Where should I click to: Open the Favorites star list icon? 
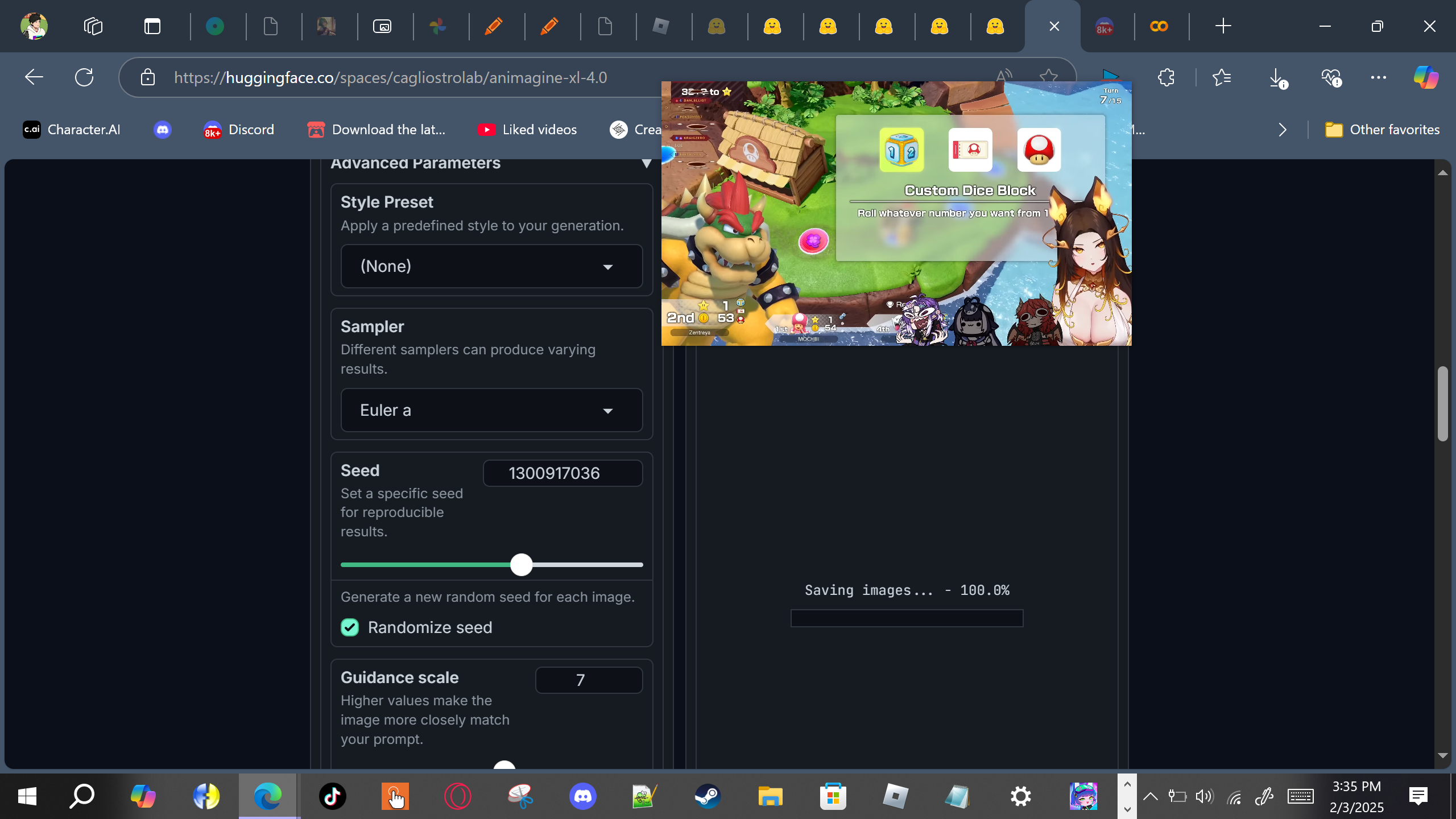[1221, 77]
